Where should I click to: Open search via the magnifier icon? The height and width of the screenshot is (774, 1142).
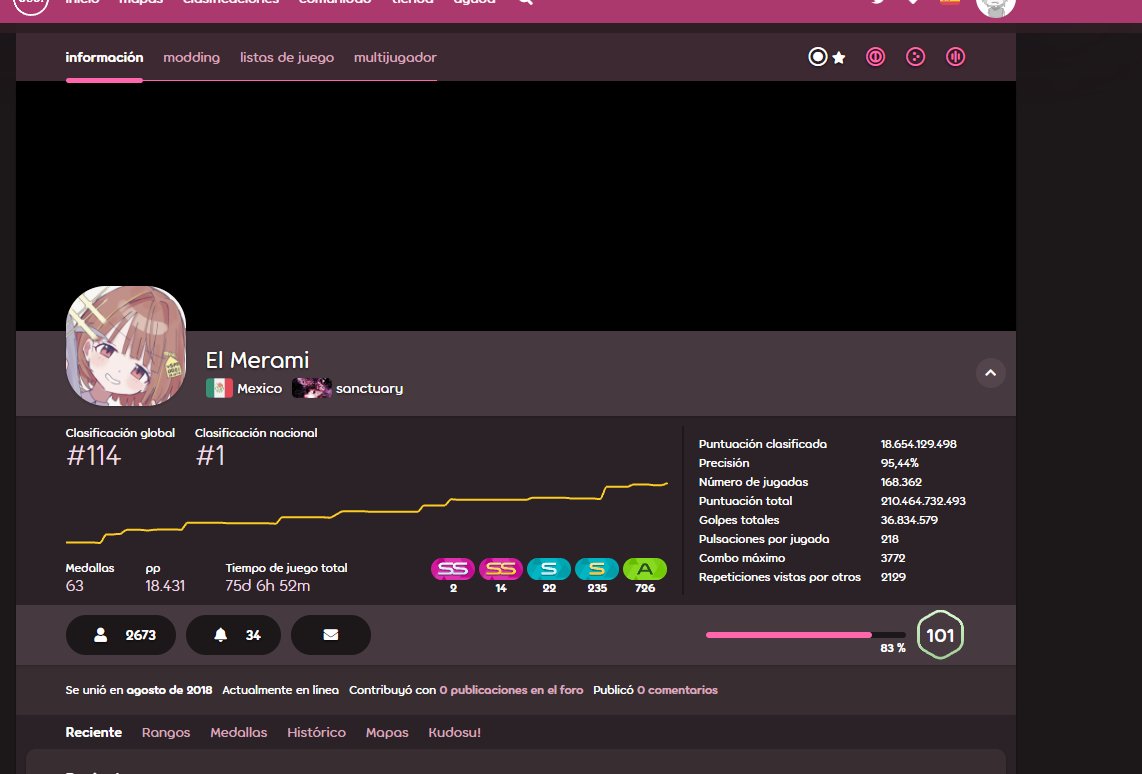(524, 3)
